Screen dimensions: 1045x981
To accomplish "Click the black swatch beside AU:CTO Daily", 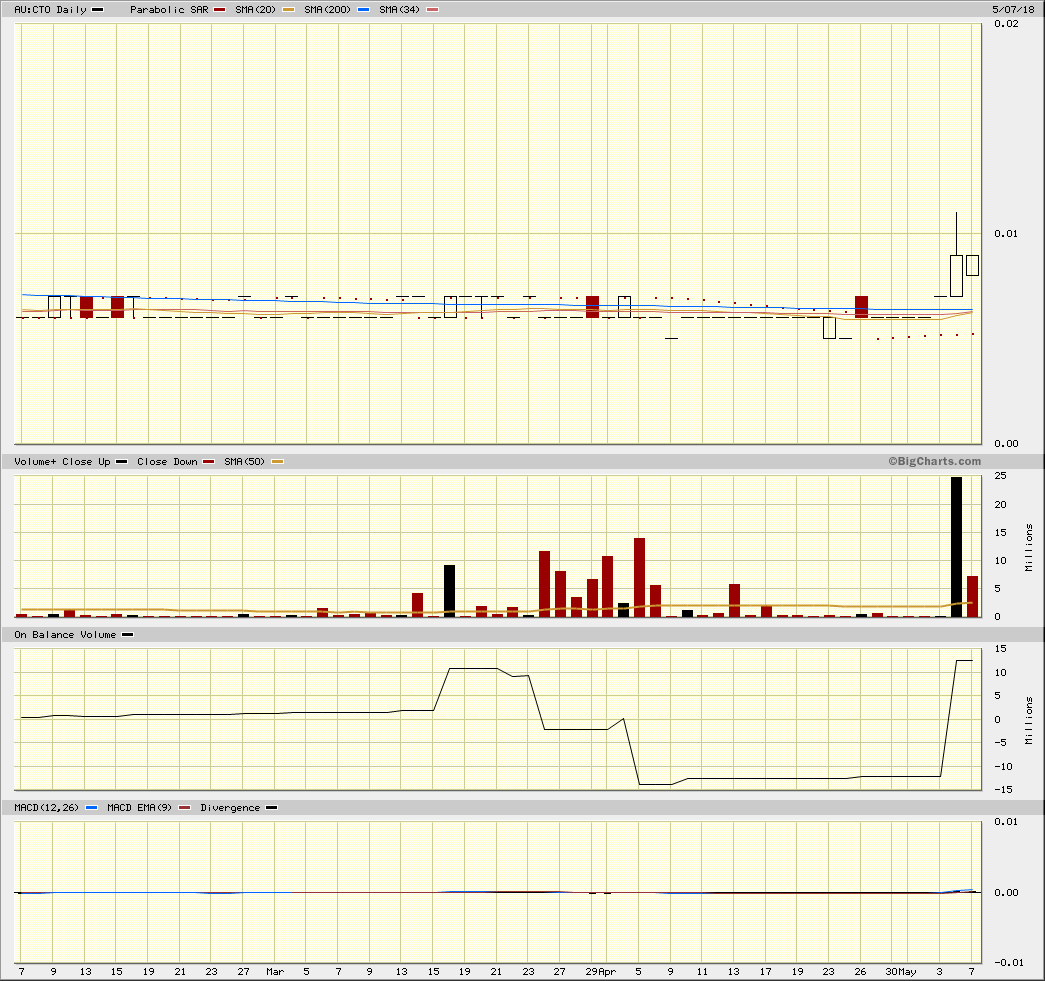I will (x=97, y=9).
